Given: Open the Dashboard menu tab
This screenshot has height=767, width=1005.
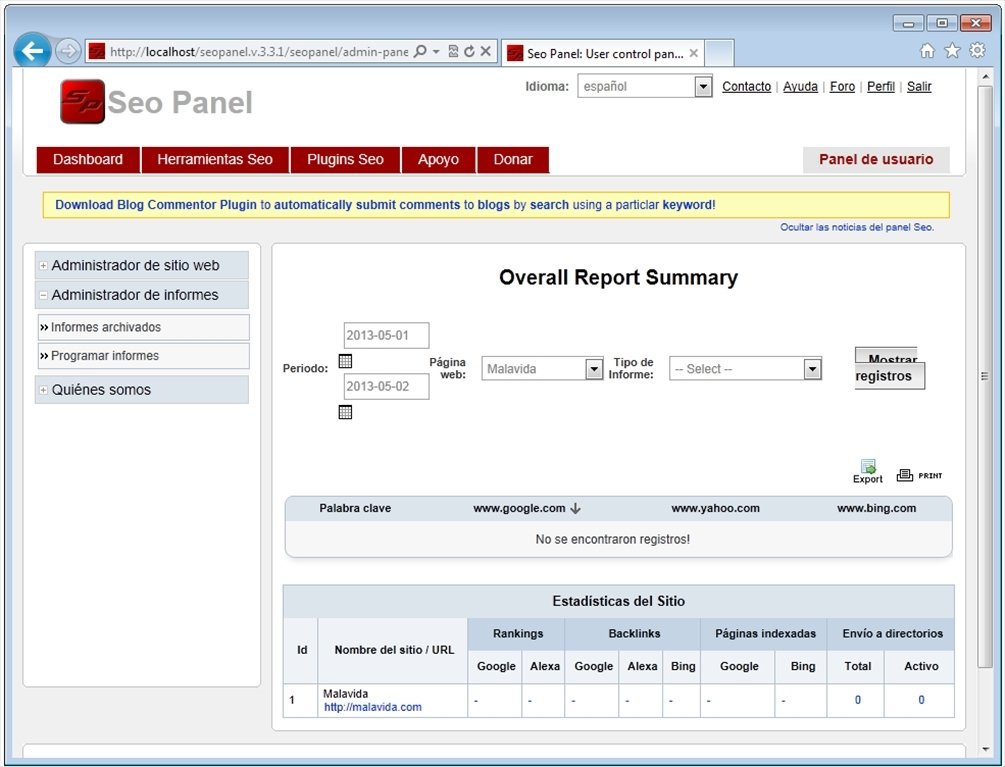Looking at the screenshot, I should (x=88, y=160).
